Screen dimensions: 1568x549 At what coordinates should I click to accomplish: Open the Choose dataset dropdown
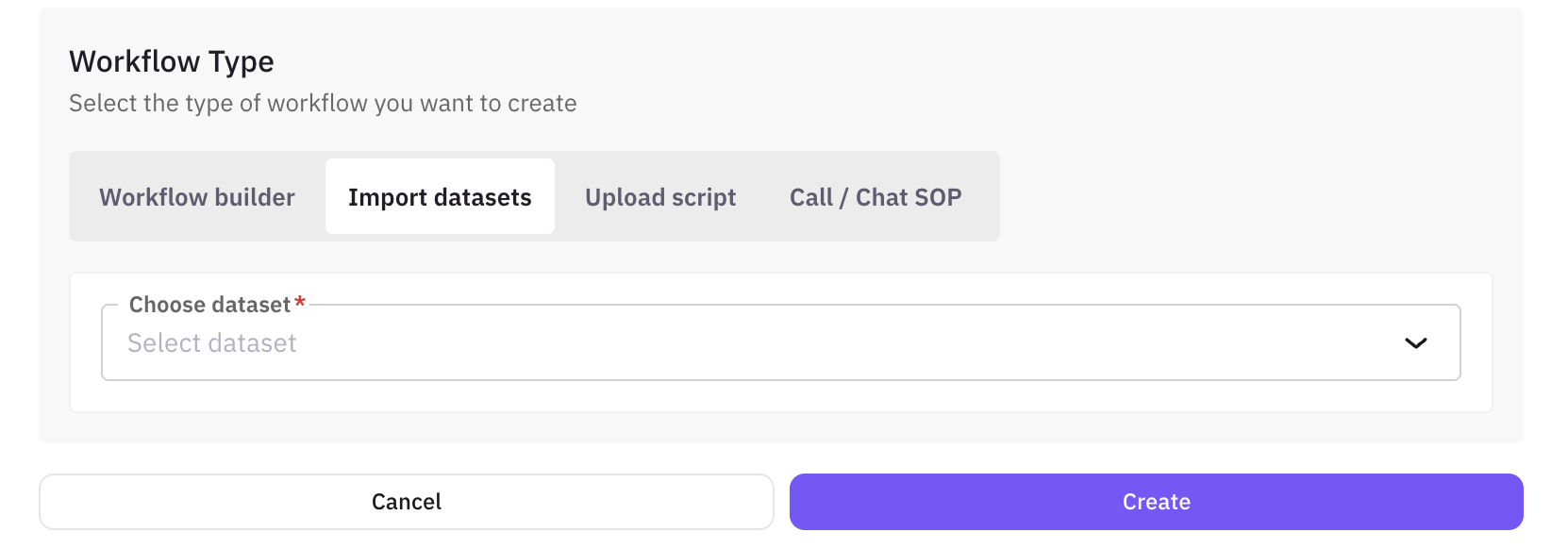pos(780,343)
